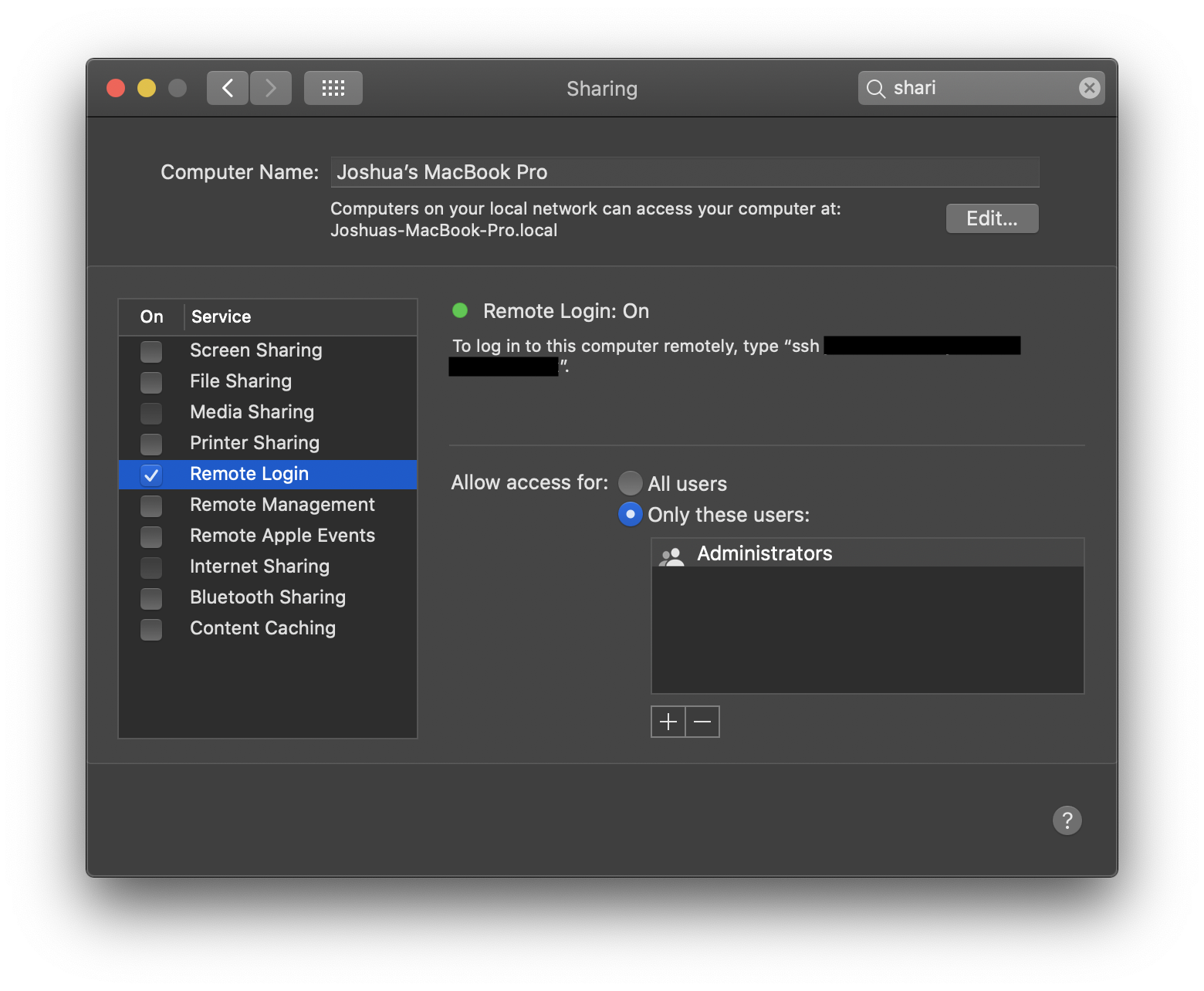
Task: Select Media Sharing service row
Action: [x=268, y=412]
